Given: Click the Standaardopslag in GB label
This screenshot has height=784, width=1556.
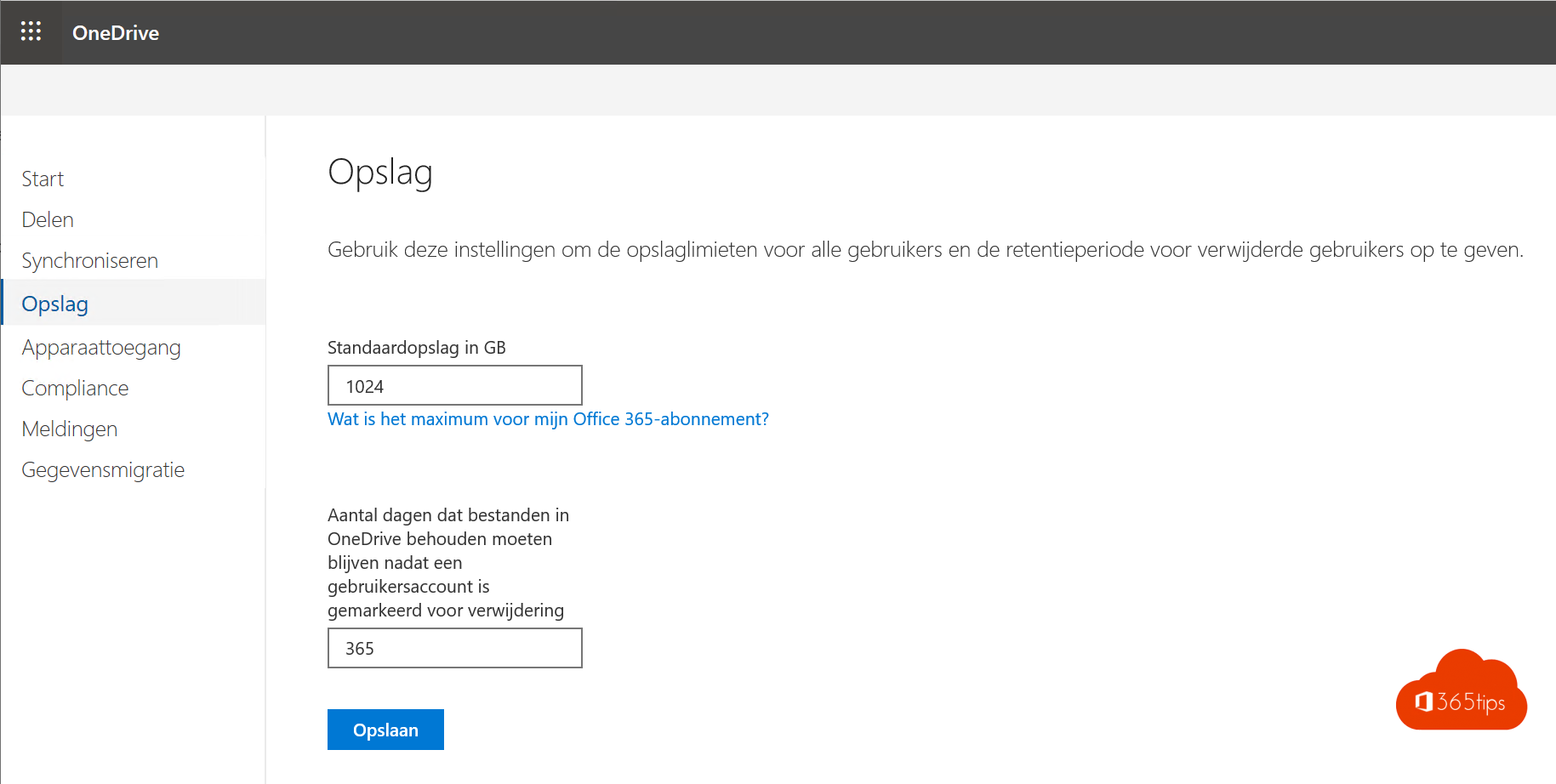Looking at the screenshot, I should (417, 348).
